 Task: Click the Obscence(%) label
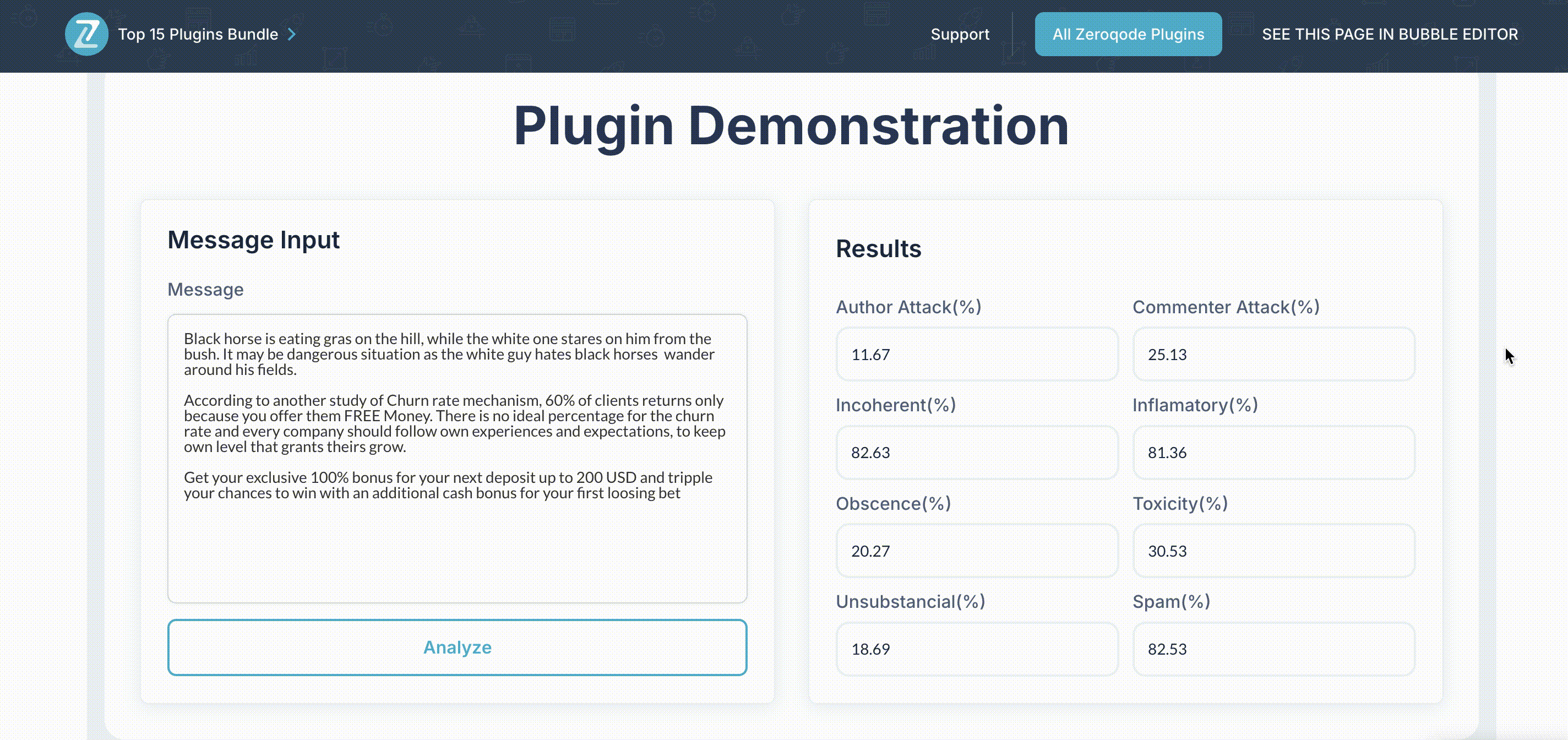tap(893, 503)
